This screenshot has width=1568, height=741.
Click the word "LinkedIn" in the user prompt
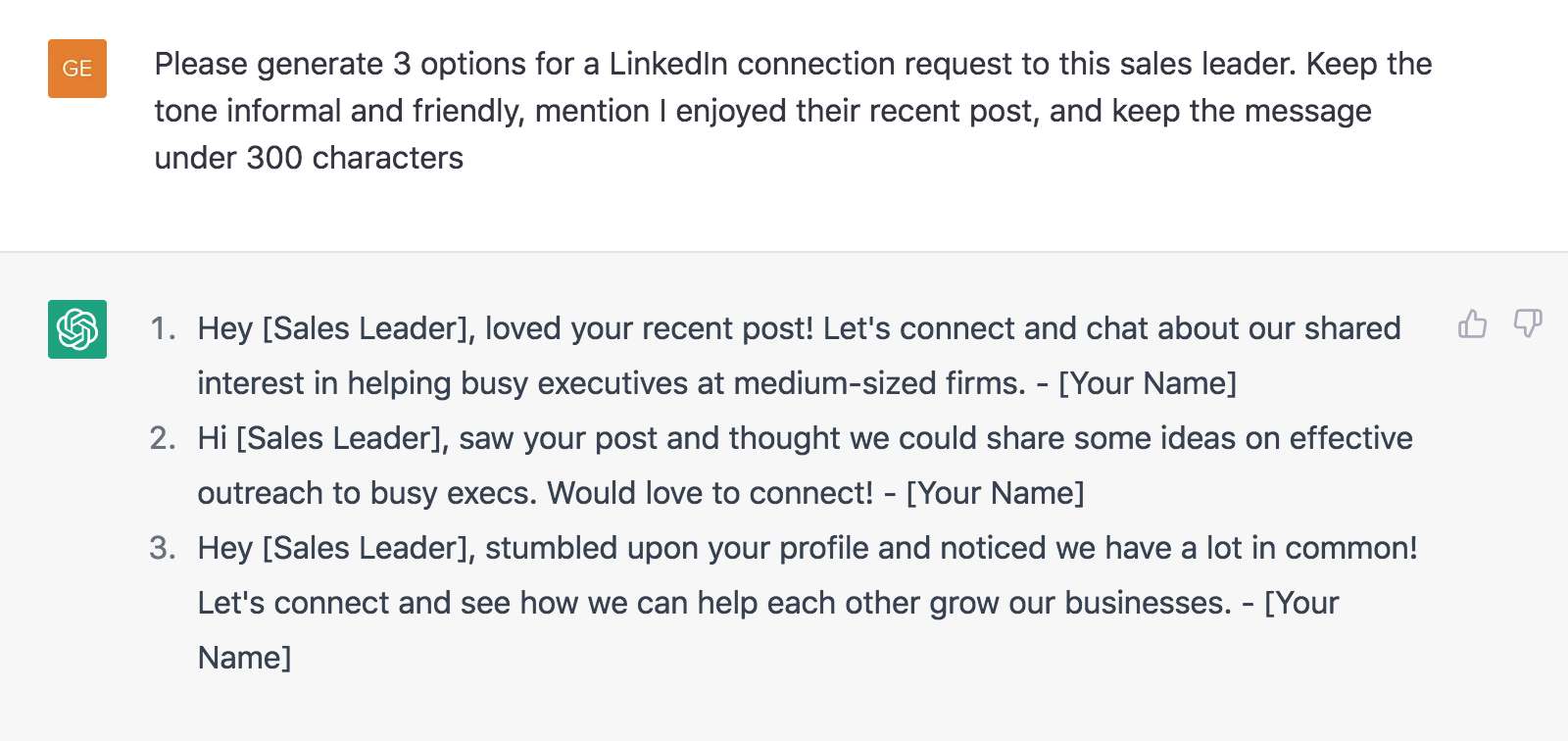668,64
